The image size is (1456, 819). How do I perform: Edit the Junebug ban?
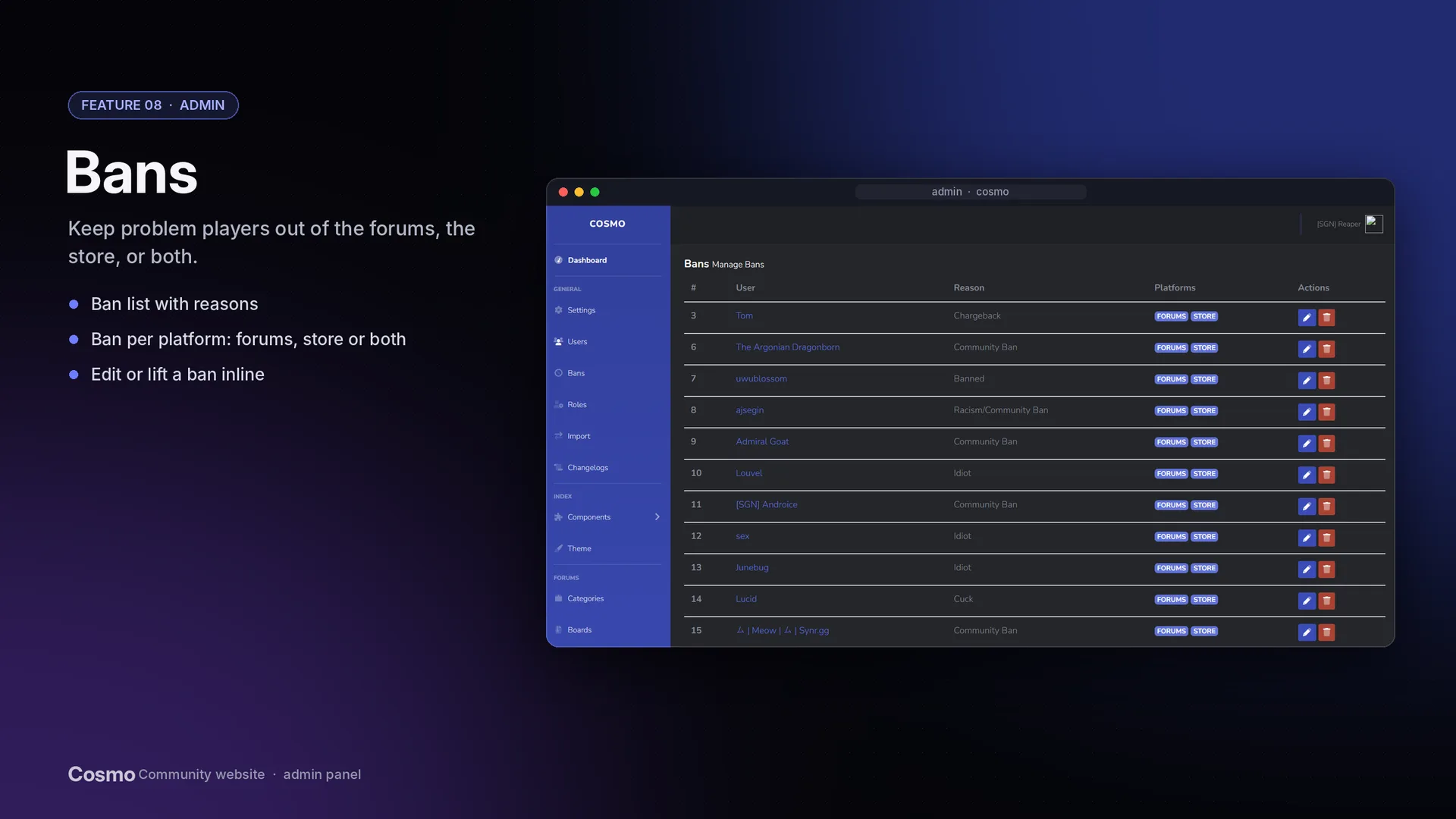1307,570
